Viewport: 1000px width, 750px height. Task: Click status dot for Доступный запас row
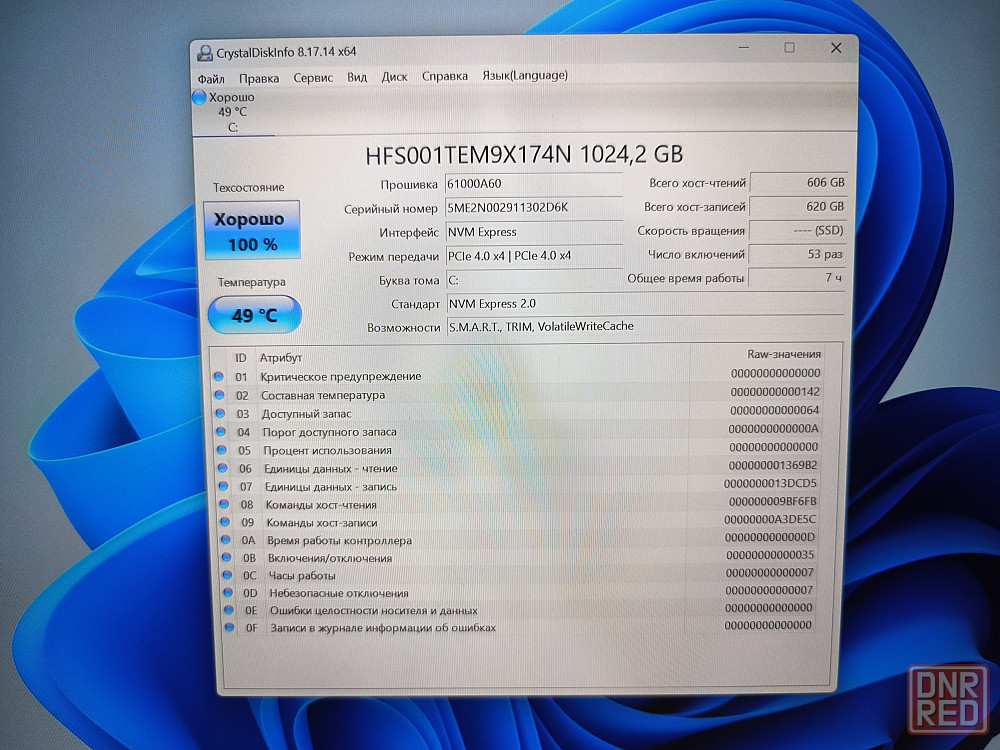click(220, 414)
